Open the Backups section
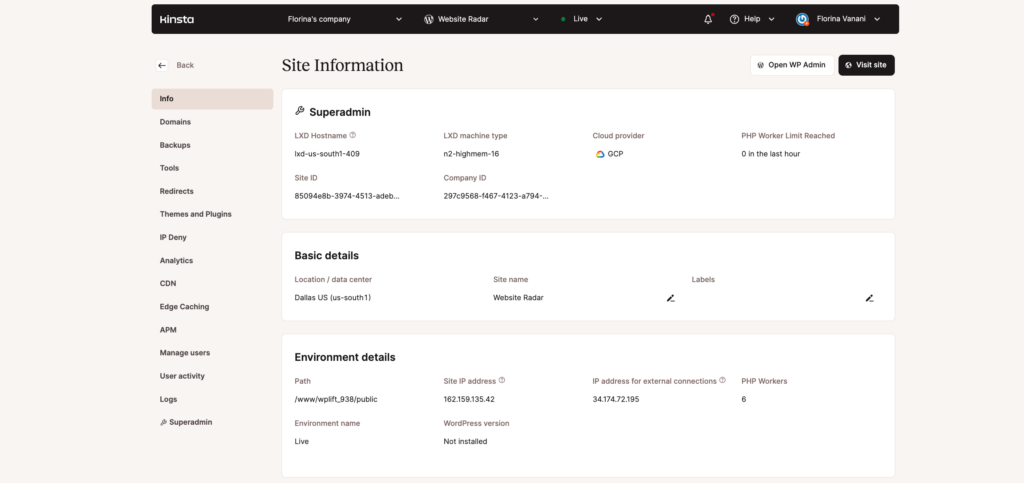This screenshot has height=483, width=1024. pos(175,145)
